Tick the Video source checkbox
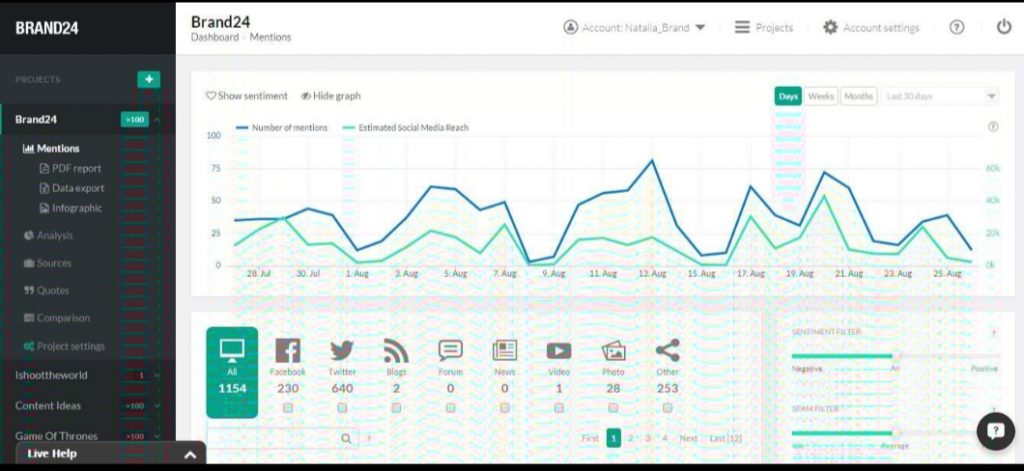Image resolution: width=1024 pixels, height=471 pixels. pos(559,408)
